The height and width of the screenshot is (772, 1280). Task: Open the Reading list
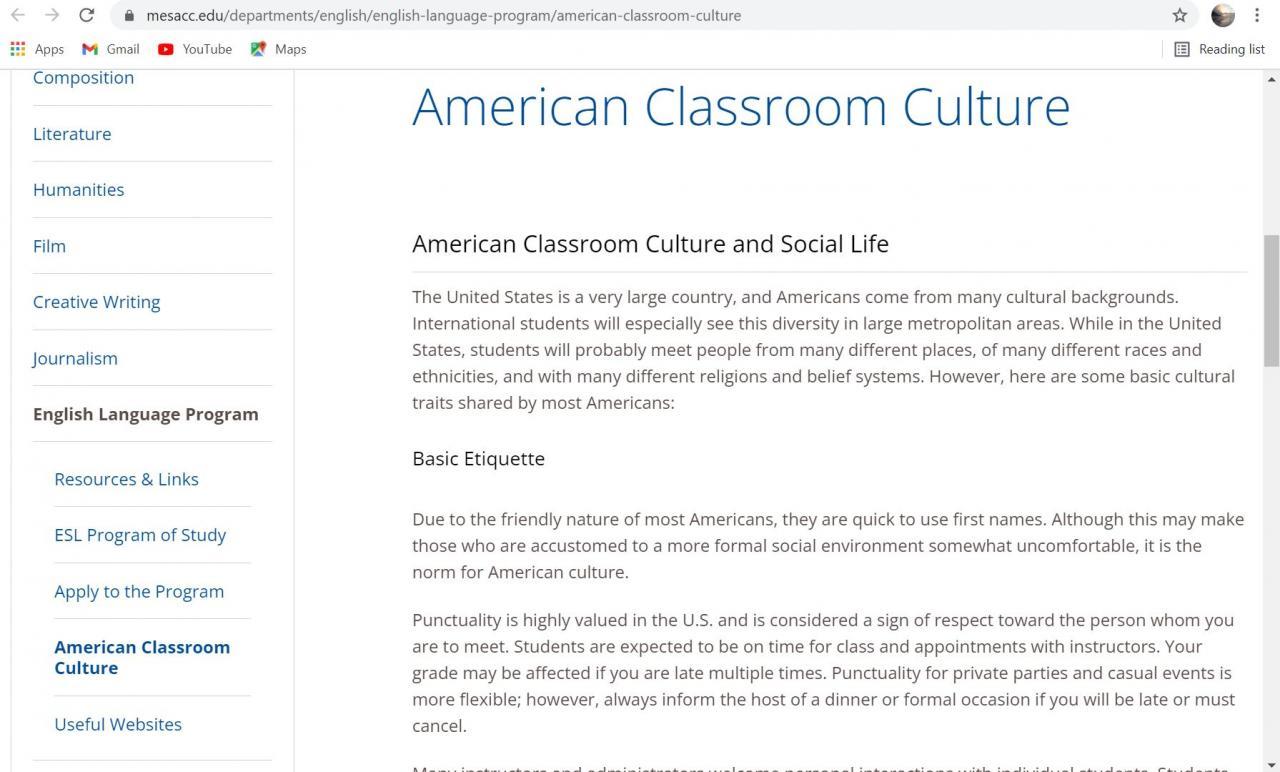[x=1219, y=49]
